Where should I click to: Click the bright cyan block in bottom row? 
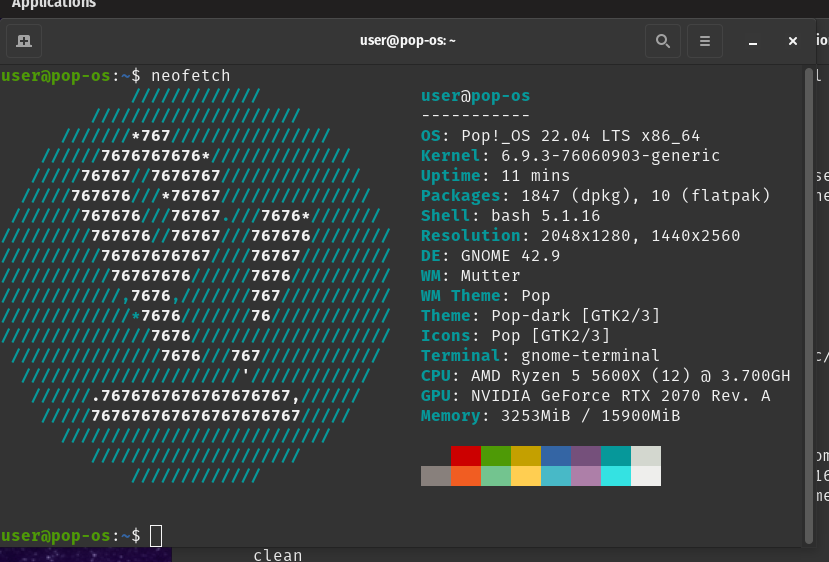[616, 475]
